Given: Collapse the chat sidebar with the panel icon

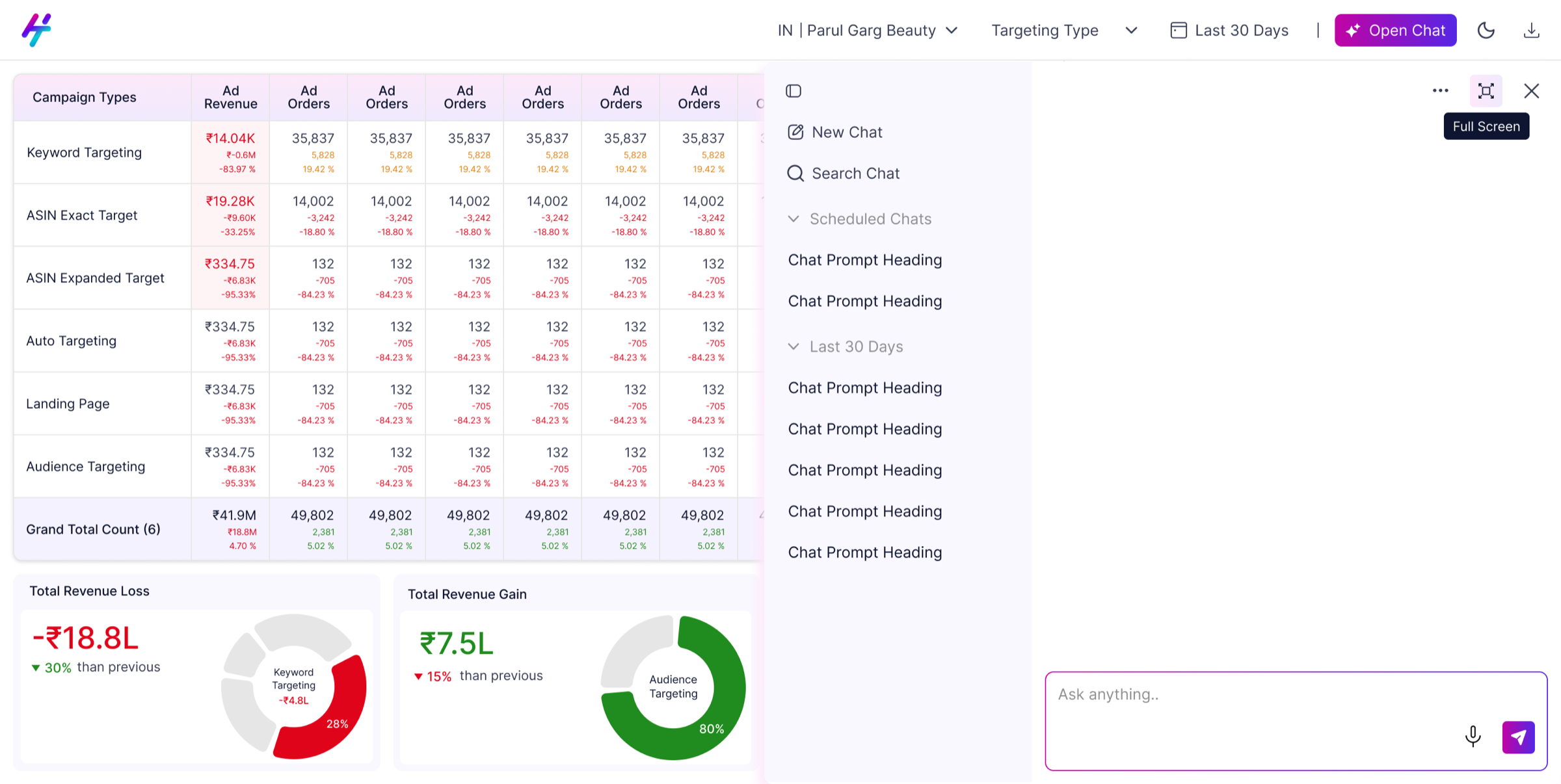Looking at the screenshot, I should click(x=794, y=91).
